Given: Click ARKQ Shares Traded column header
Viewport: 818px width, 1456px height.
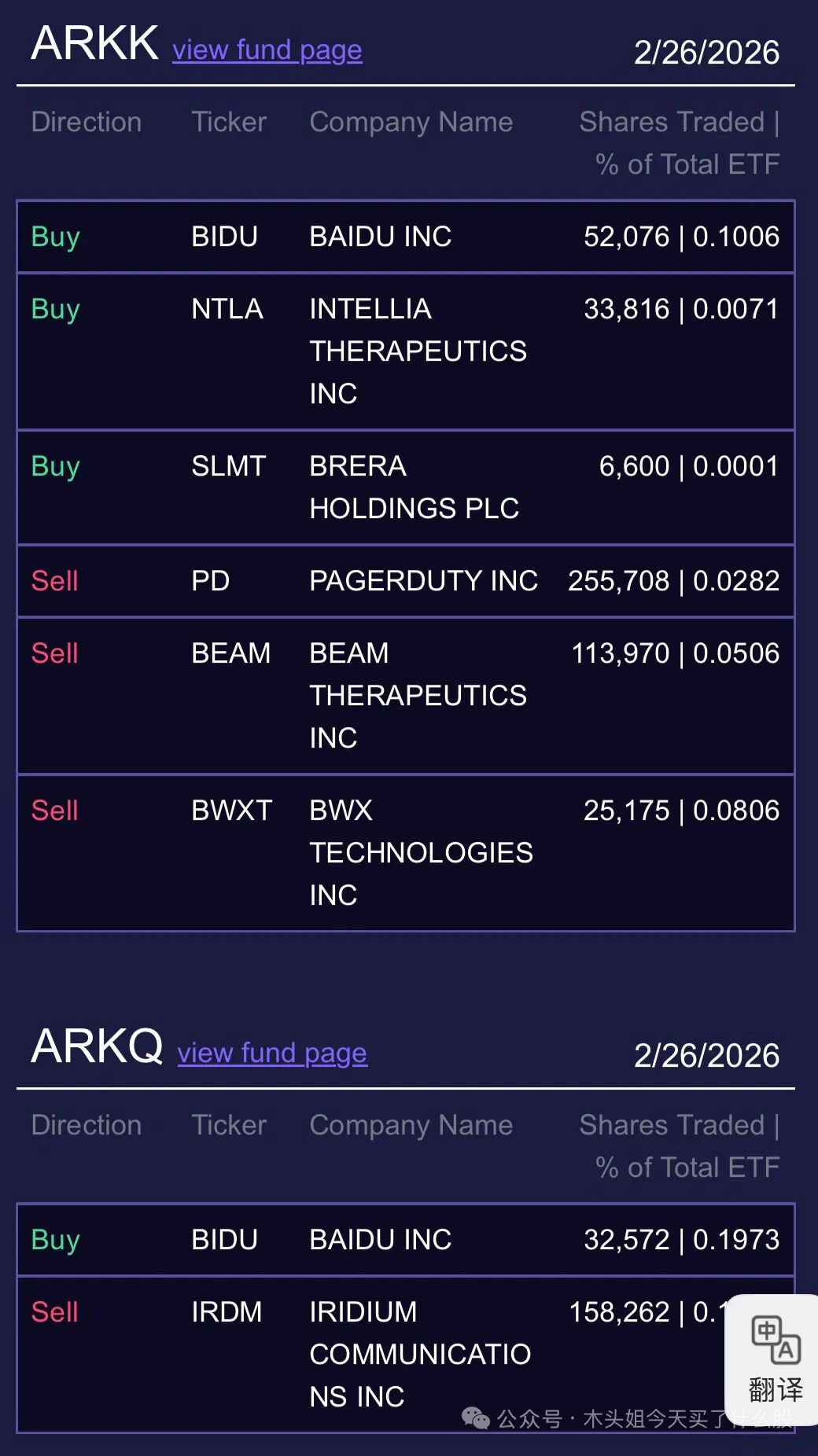Looking at the screenshot, I should pos(680,1146).
